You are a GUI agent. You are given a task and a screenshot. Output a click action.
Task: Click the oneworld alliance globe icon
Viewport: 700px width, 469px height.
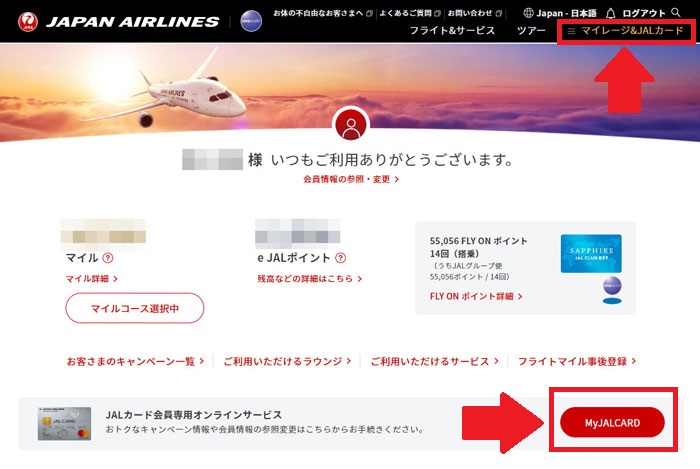[251, 21]
